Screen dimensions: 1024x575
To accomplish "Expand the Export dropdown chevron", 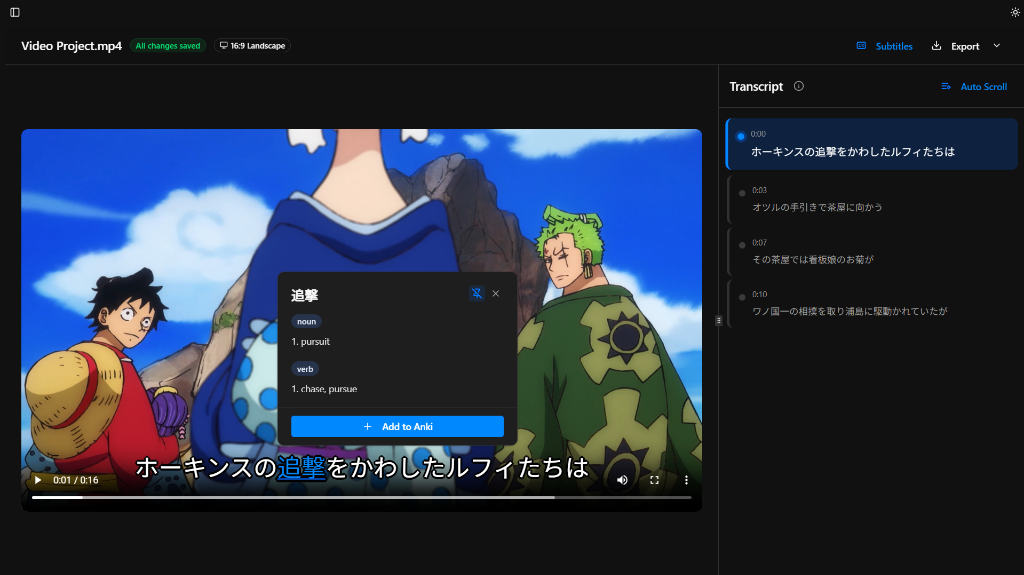I will [x=997, y=46].
